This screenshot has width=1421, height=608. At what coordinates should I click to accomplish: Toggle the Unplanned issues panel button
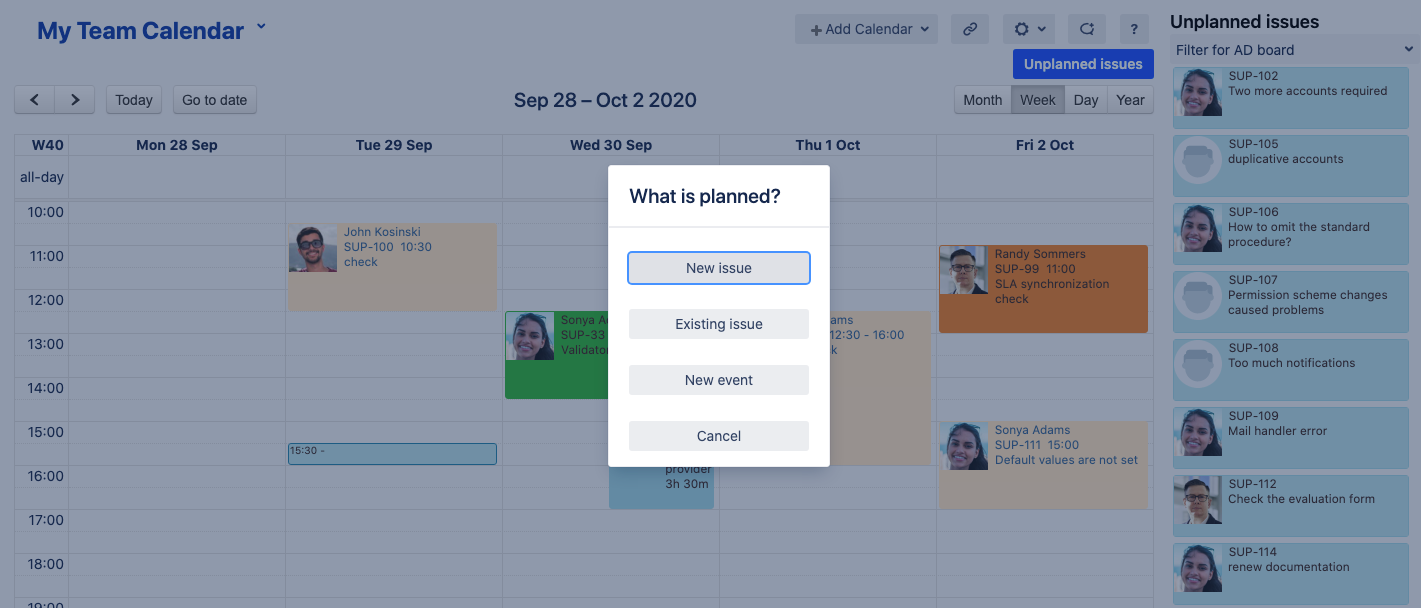[1083, 64]
